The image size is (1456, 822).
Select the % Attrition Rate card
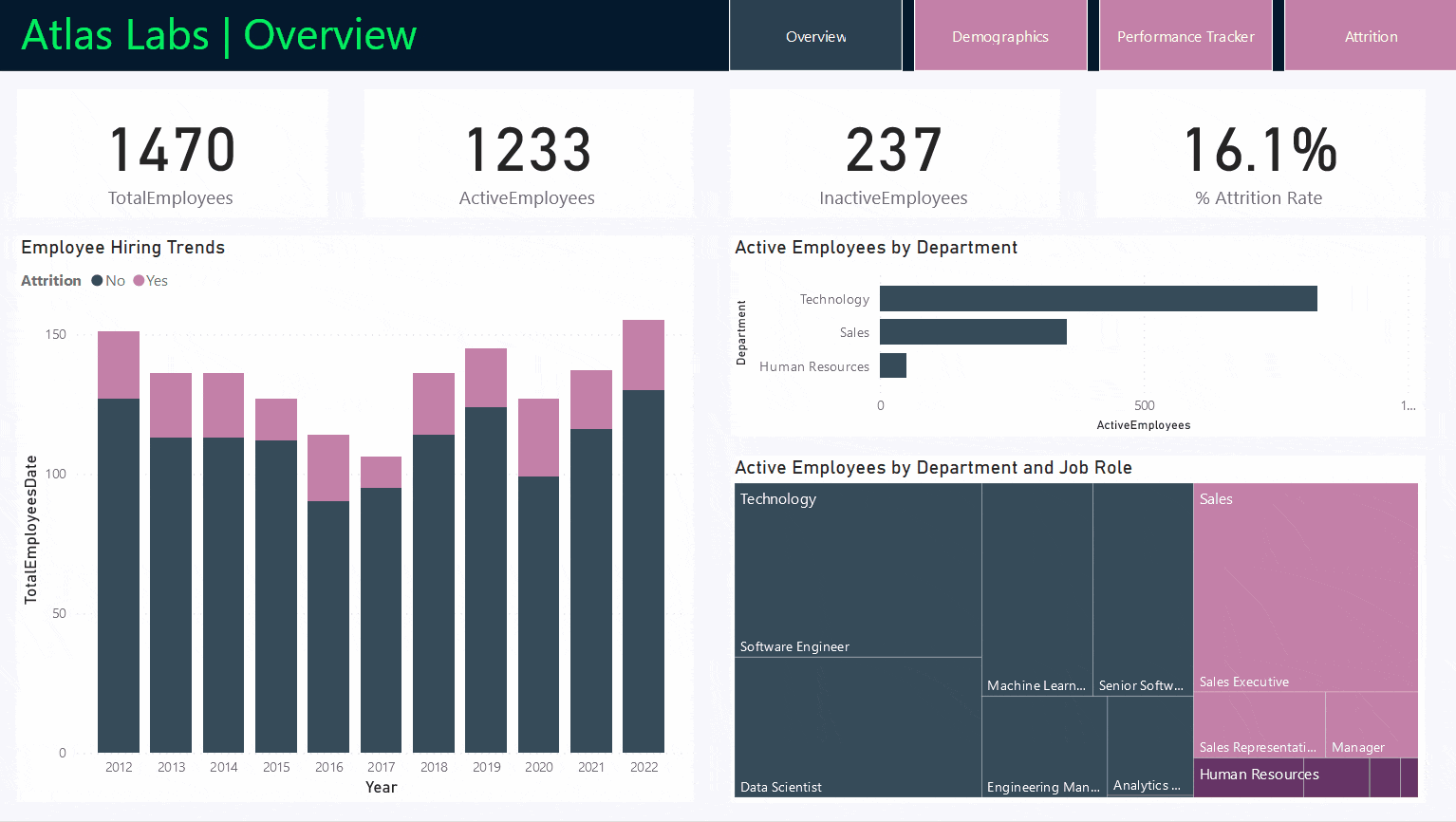1260,154
